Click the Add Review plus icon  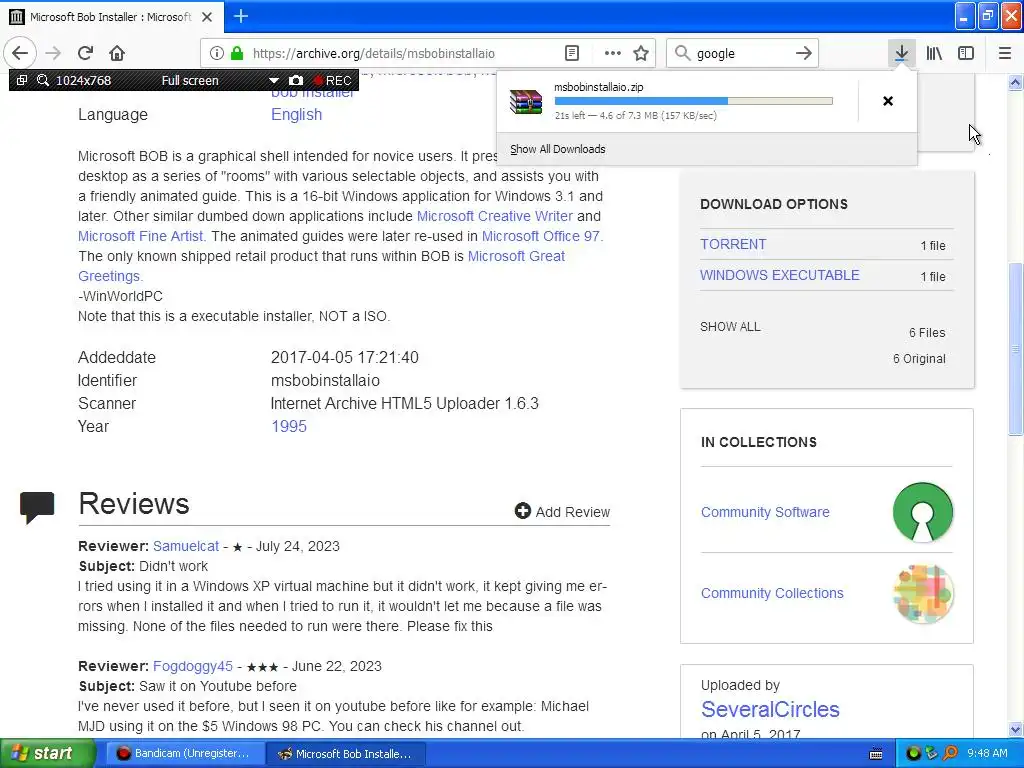pyautogui.click(x=522, y=511)
